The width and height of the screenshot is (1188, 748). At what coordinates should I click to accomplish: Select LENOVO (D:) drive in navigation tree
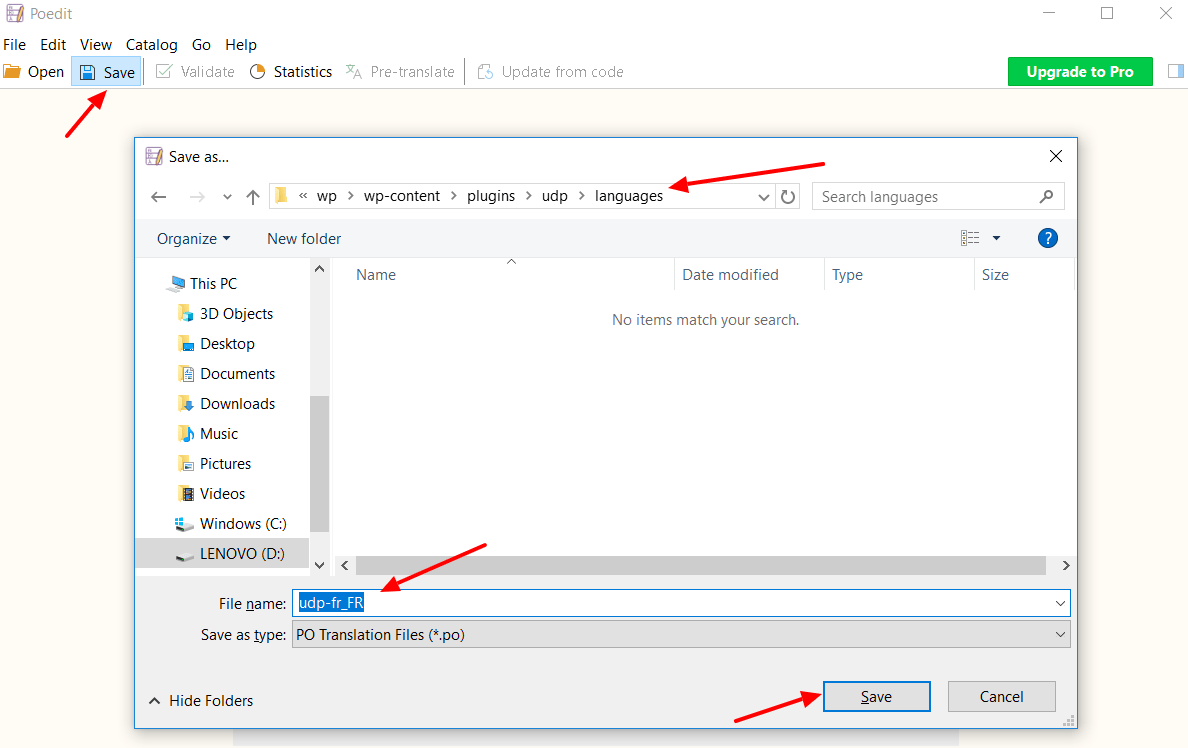click(241, 554)
